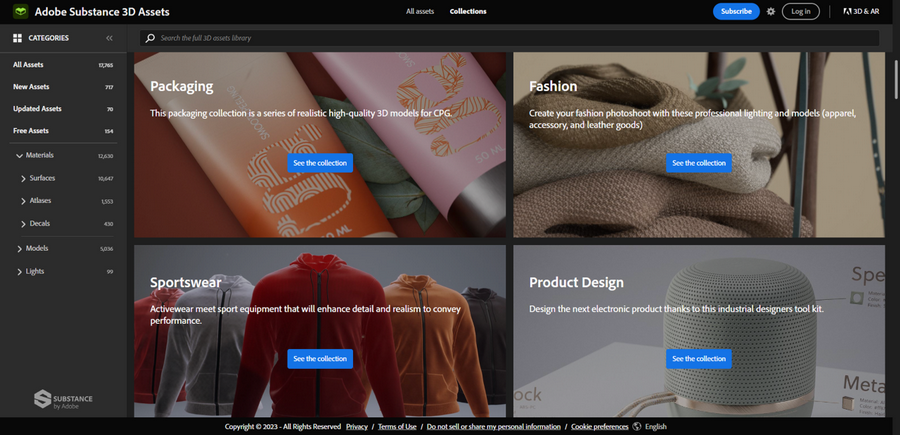This screenshot has width=900, height=435.
Task: Switch to the All assets tab
Action: [x=420, y=12]
